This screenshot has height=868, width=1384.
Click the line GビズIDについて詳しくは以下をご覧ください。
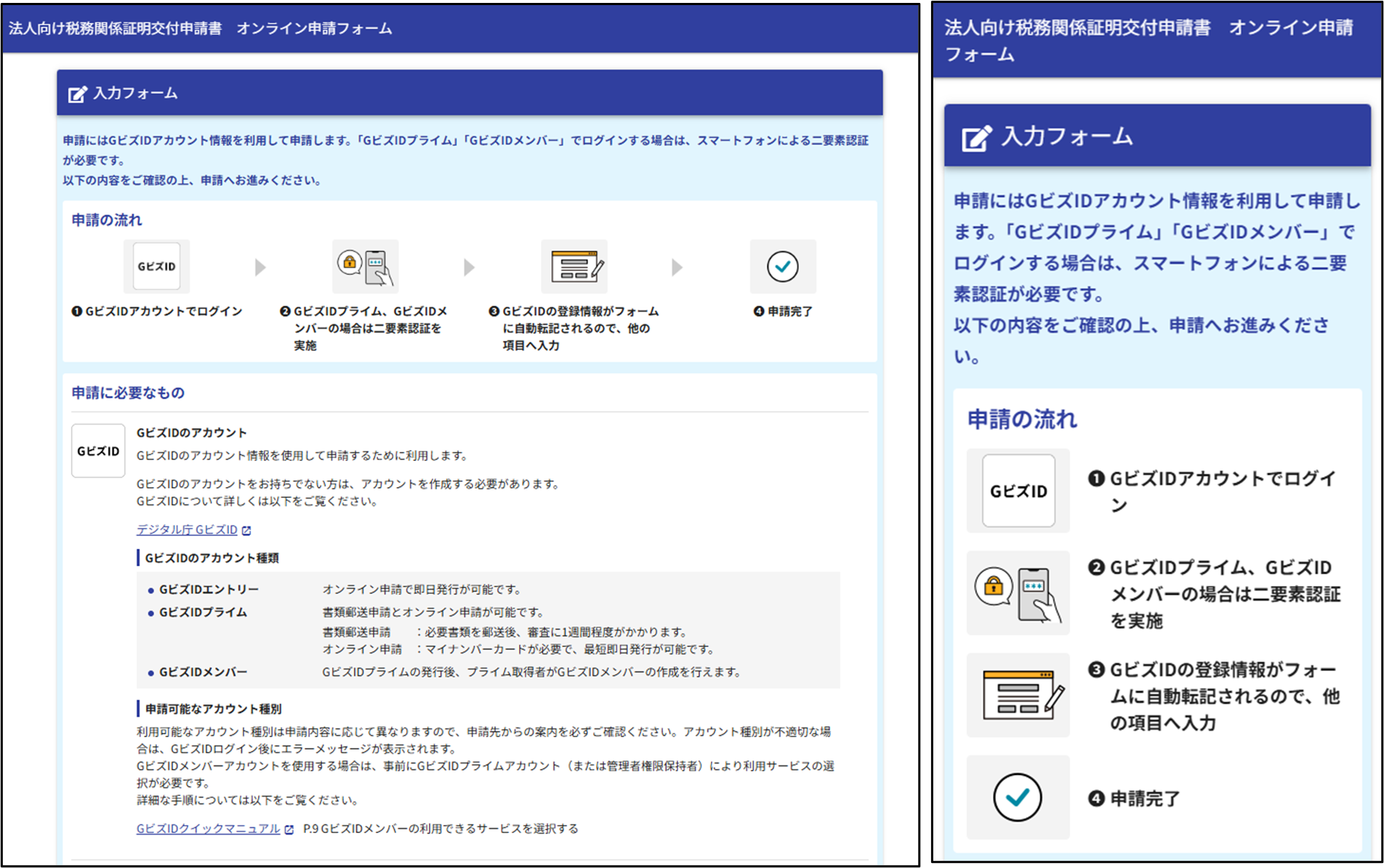257,502
